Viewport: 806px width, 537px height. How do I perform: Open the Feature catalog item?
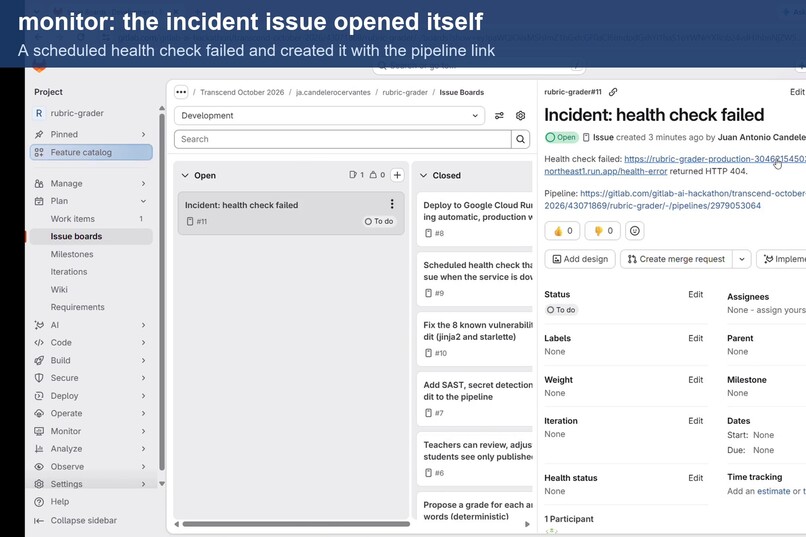[x=91, y=152]
